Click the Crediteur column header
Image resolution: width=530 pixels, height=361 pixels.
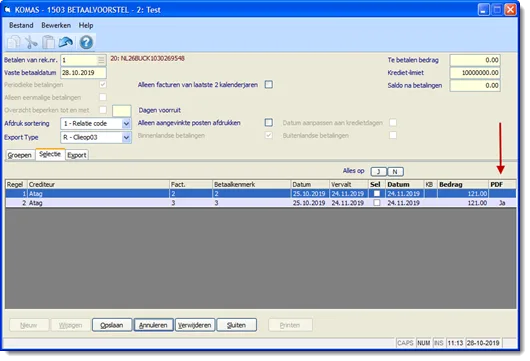[98, 185]
